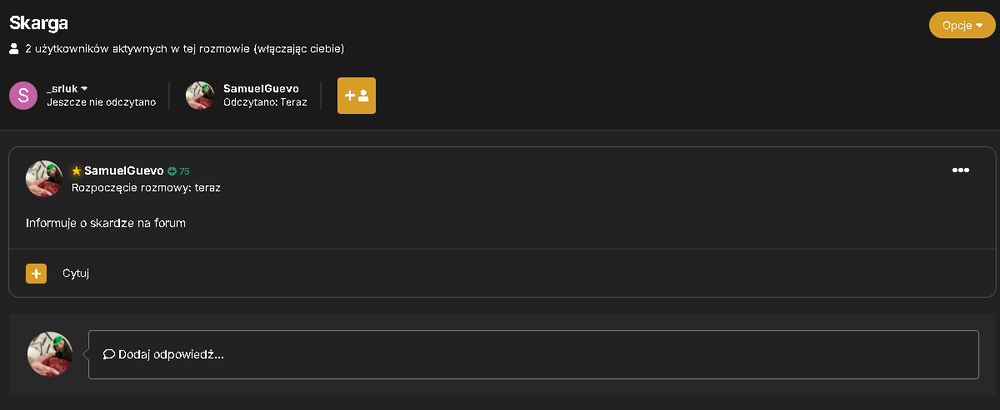The image size is (1000, 410).
Task: Click the plus multi-quote icon
Action: tap(36, 274)
